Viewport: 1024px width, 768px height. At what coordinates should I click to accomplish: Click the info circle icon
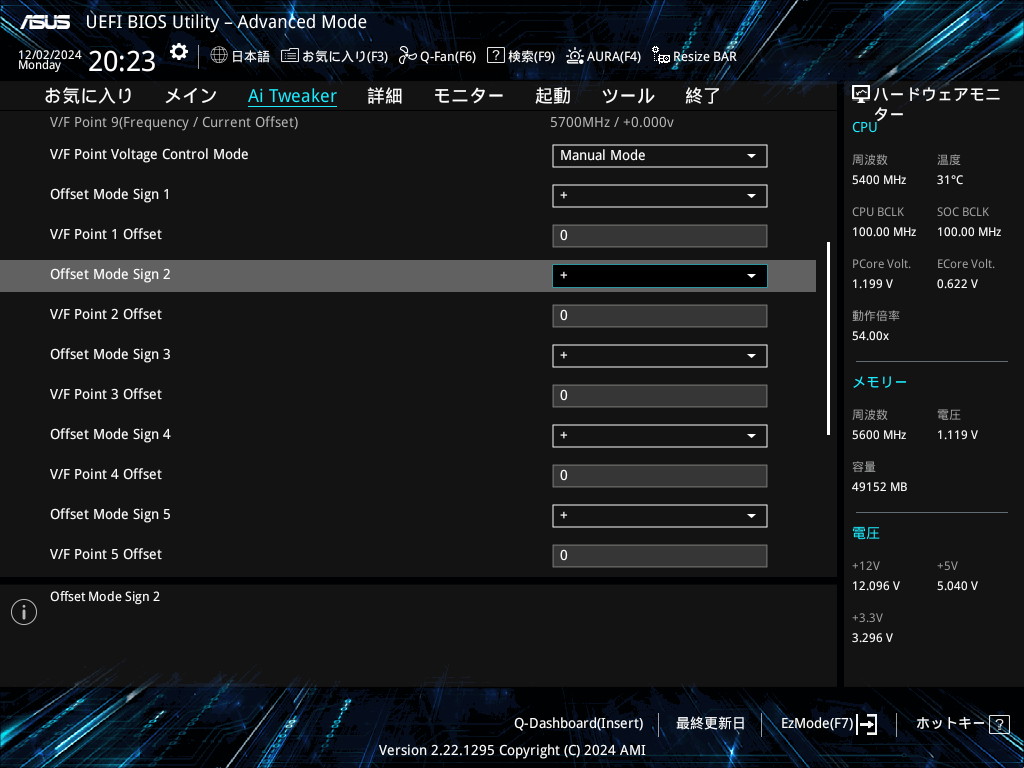tap(24, 612)
